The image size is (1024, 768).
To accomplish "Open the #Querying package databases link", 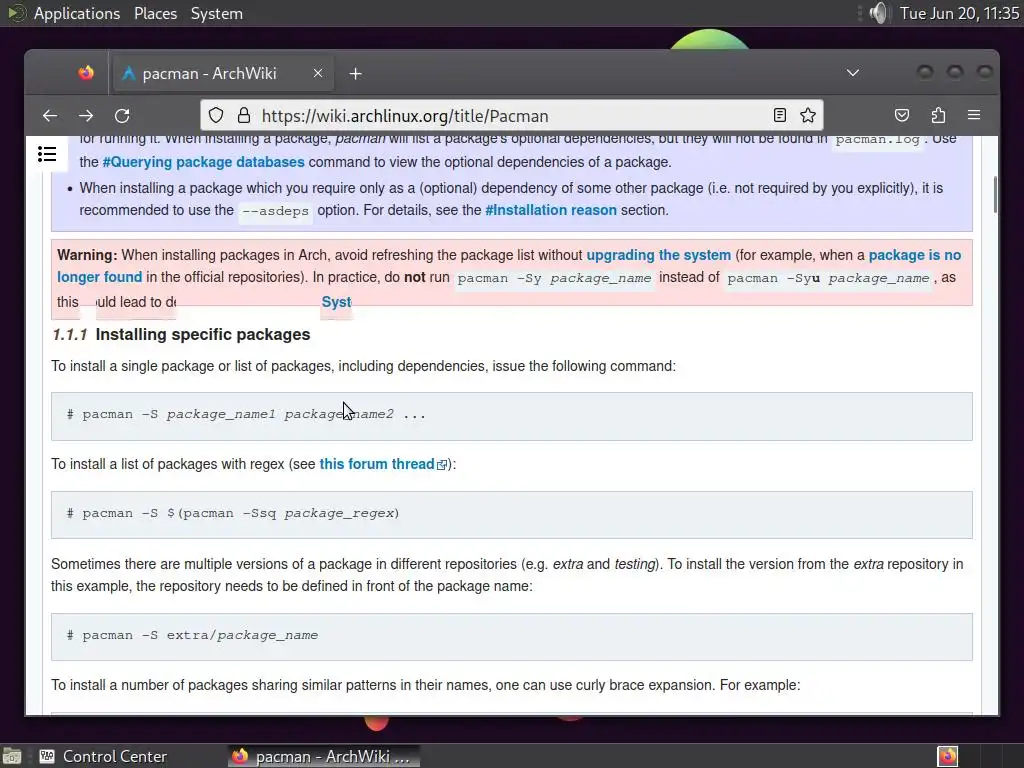I will coord(203,162).
